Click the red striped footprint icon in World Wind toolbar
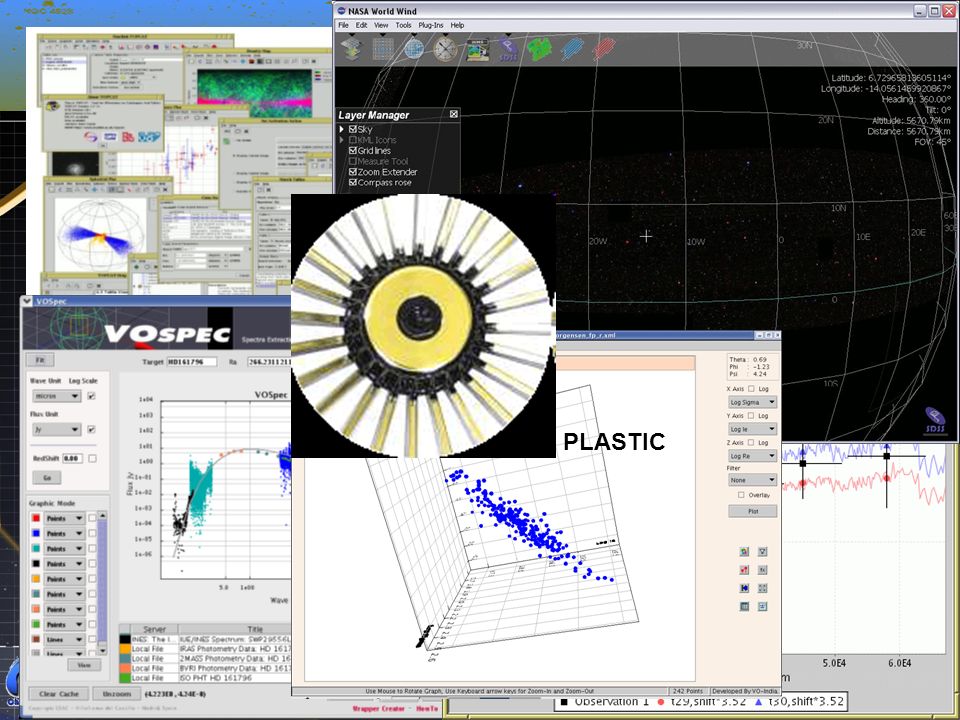 604,49
